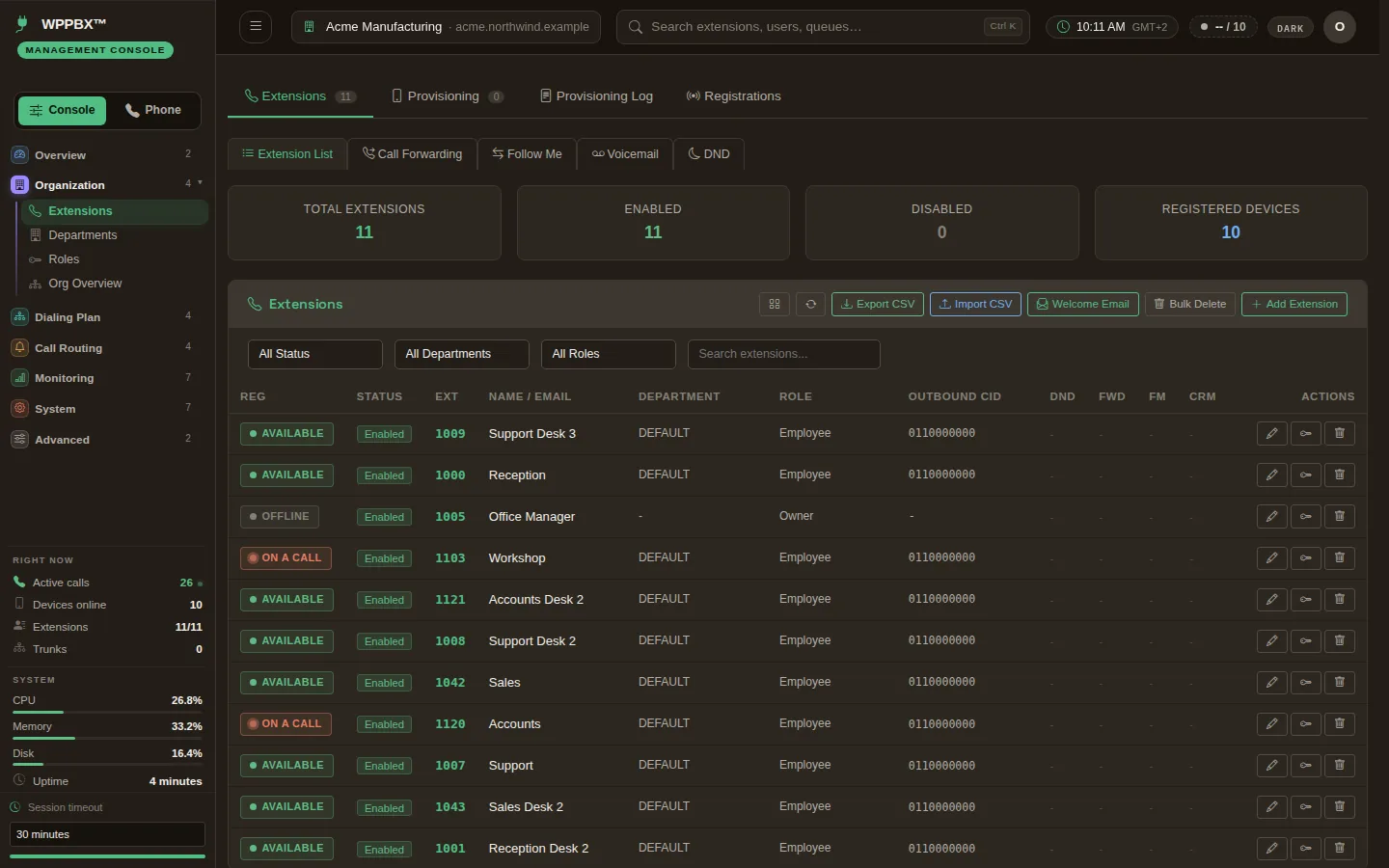The image size is (1389, 868).
Task: Toggle the DARK theme switch
Action: [x=1291, y=28]
